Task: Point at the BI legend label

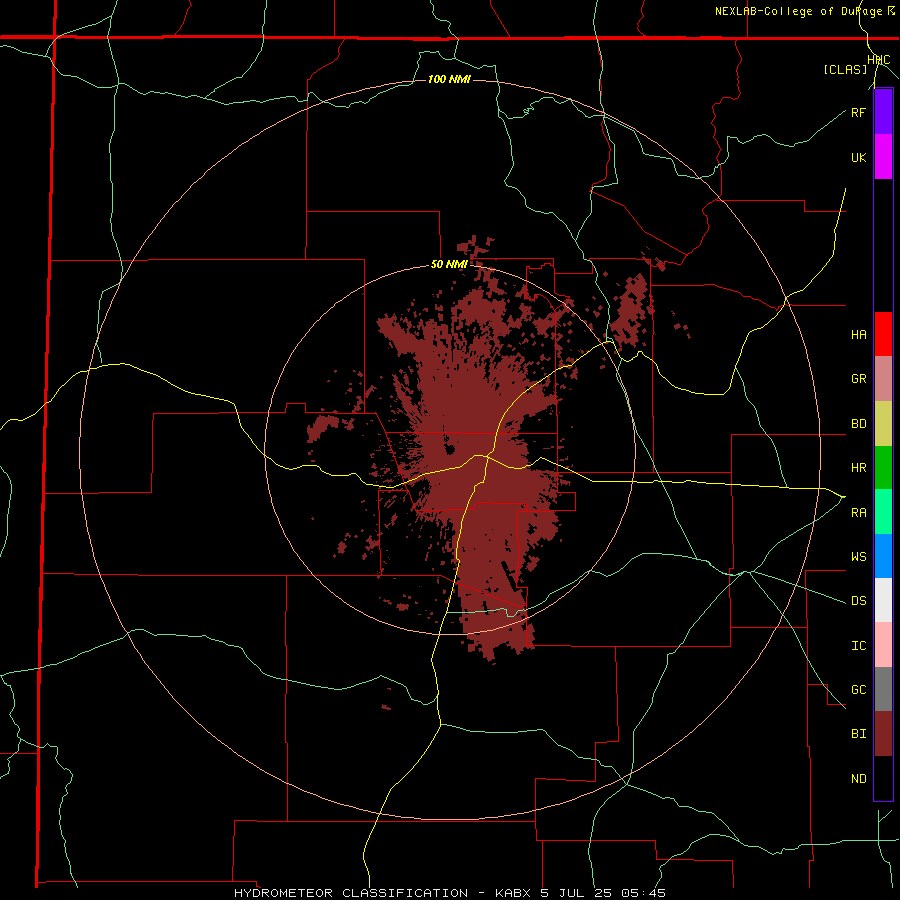Action: [858, 734]
